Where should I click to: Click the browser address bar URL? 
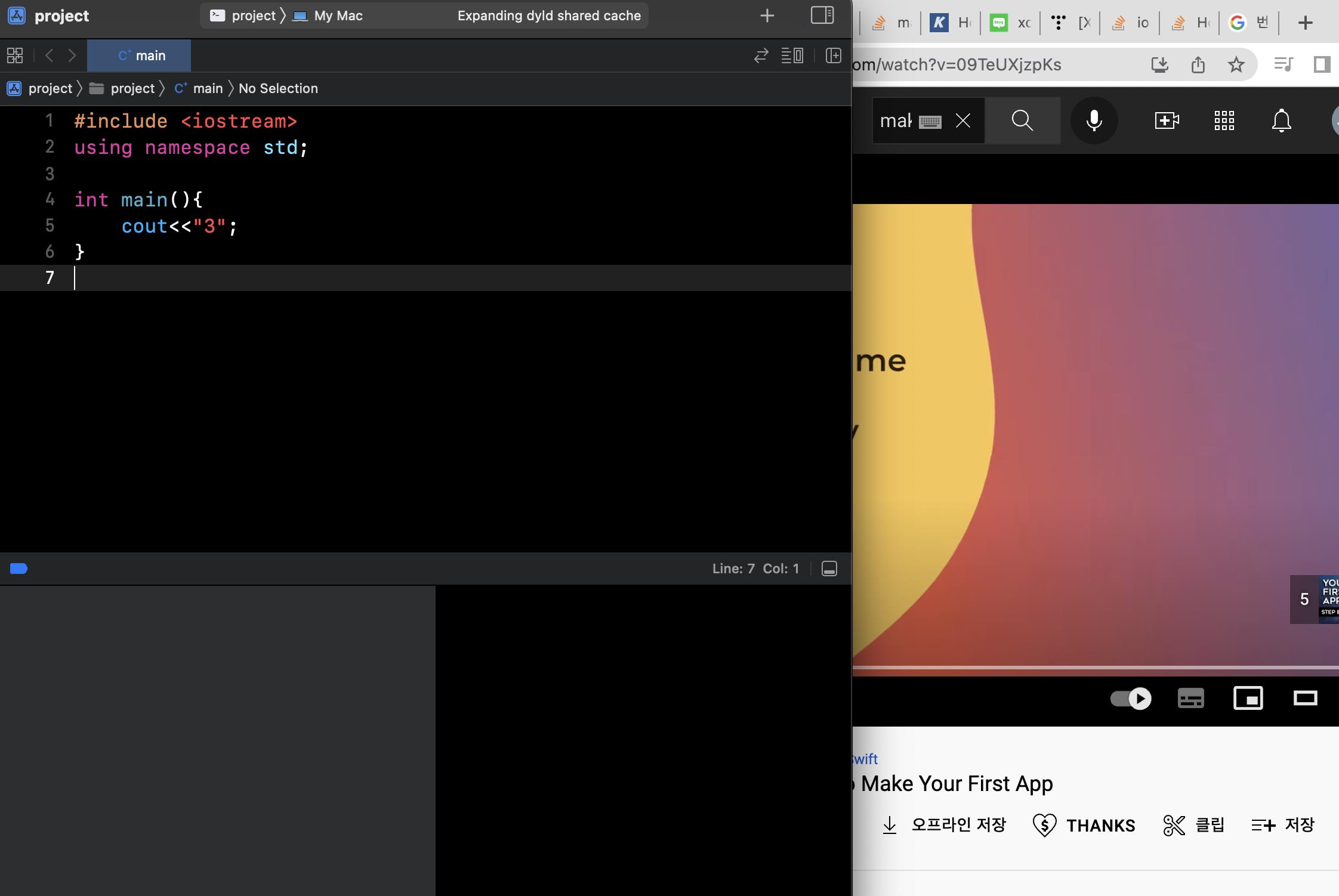(x=958, y=64)
